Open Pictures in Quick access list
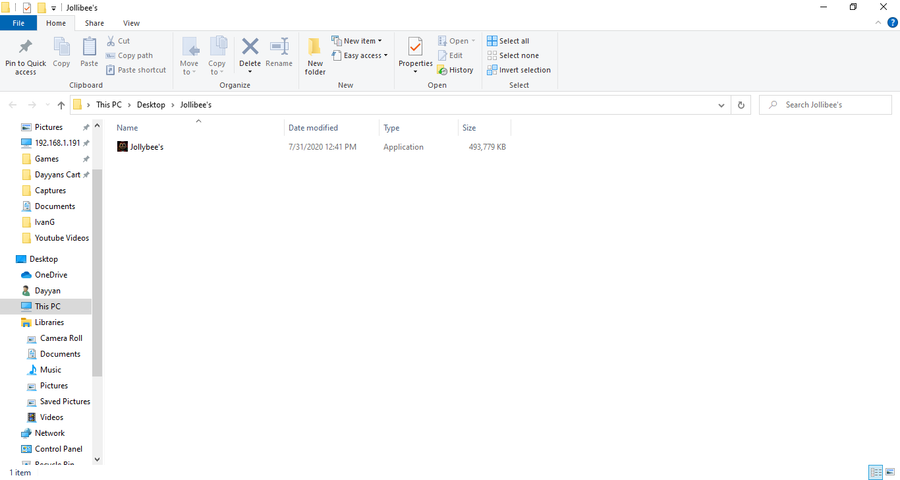900x480 pixels. (48, 127)
